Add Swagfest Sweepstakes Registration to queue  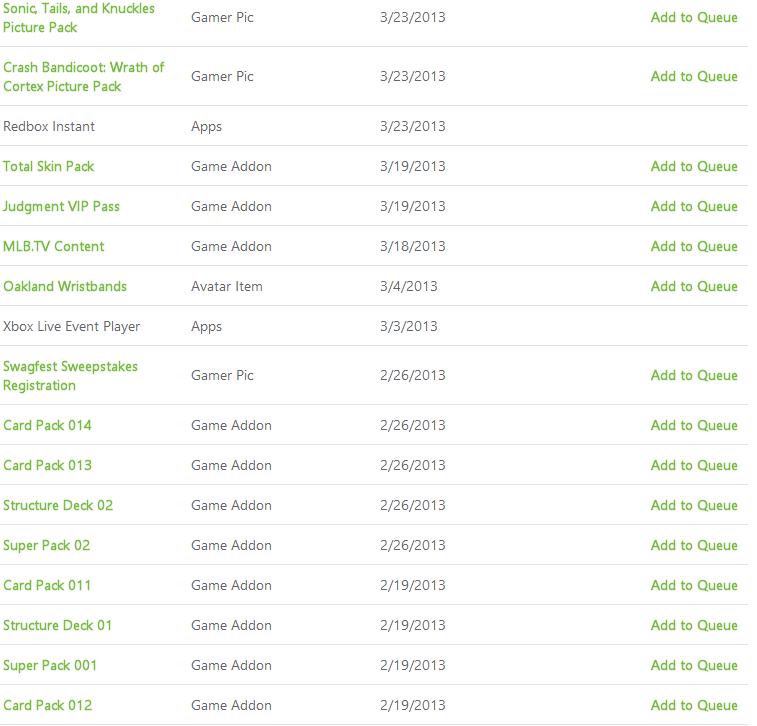[x=694, y=376]
